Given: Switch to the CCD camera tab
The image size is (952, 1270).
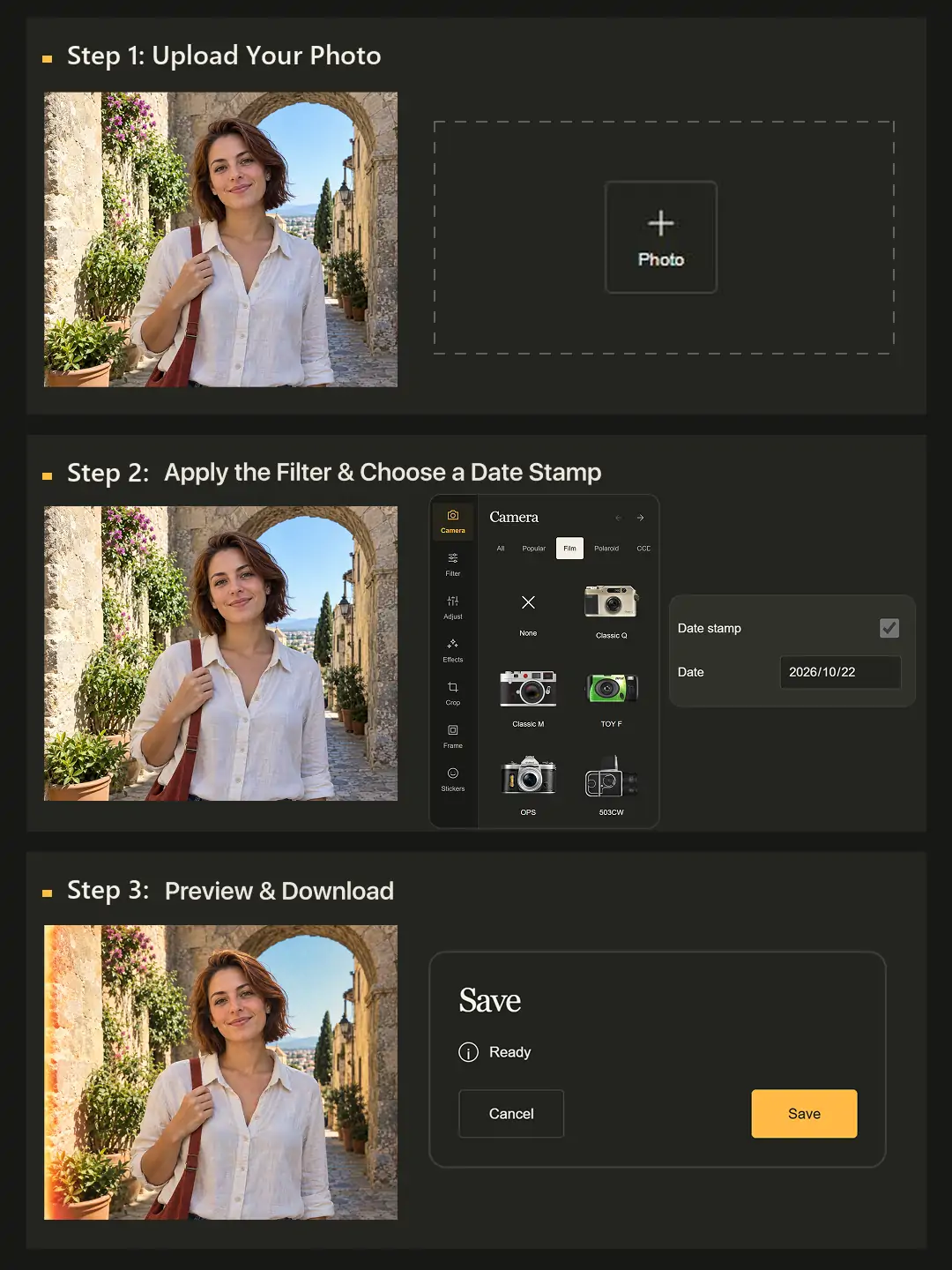Looking at the screenshot, I should click(x=643, y=549).
